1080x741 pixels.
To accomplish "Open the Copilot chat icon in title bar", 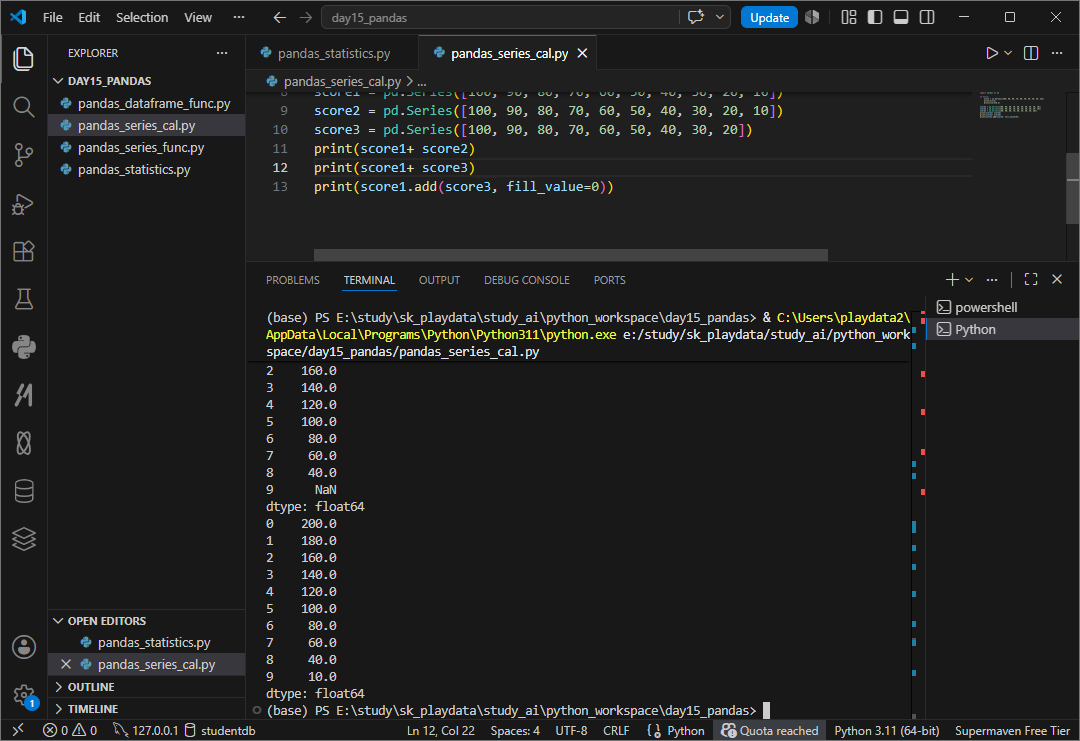I will [696, 17].
